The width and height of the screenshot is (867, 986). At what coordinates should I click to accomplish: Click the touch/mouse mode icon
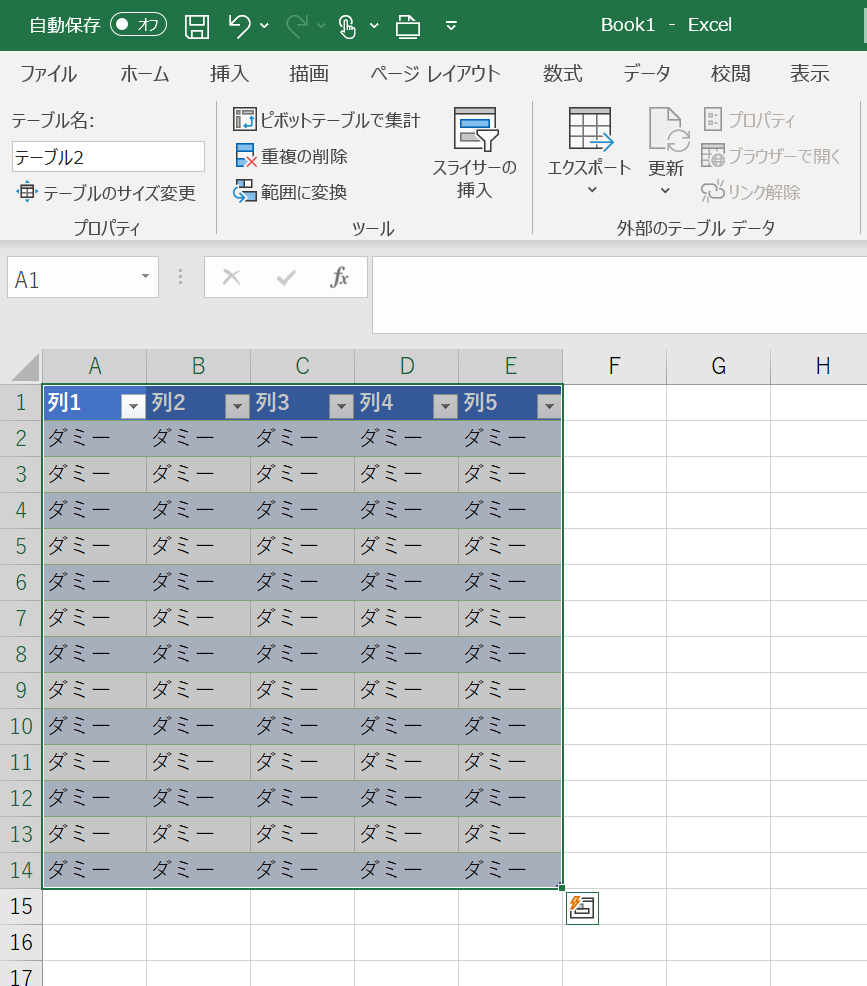(347, 25)
